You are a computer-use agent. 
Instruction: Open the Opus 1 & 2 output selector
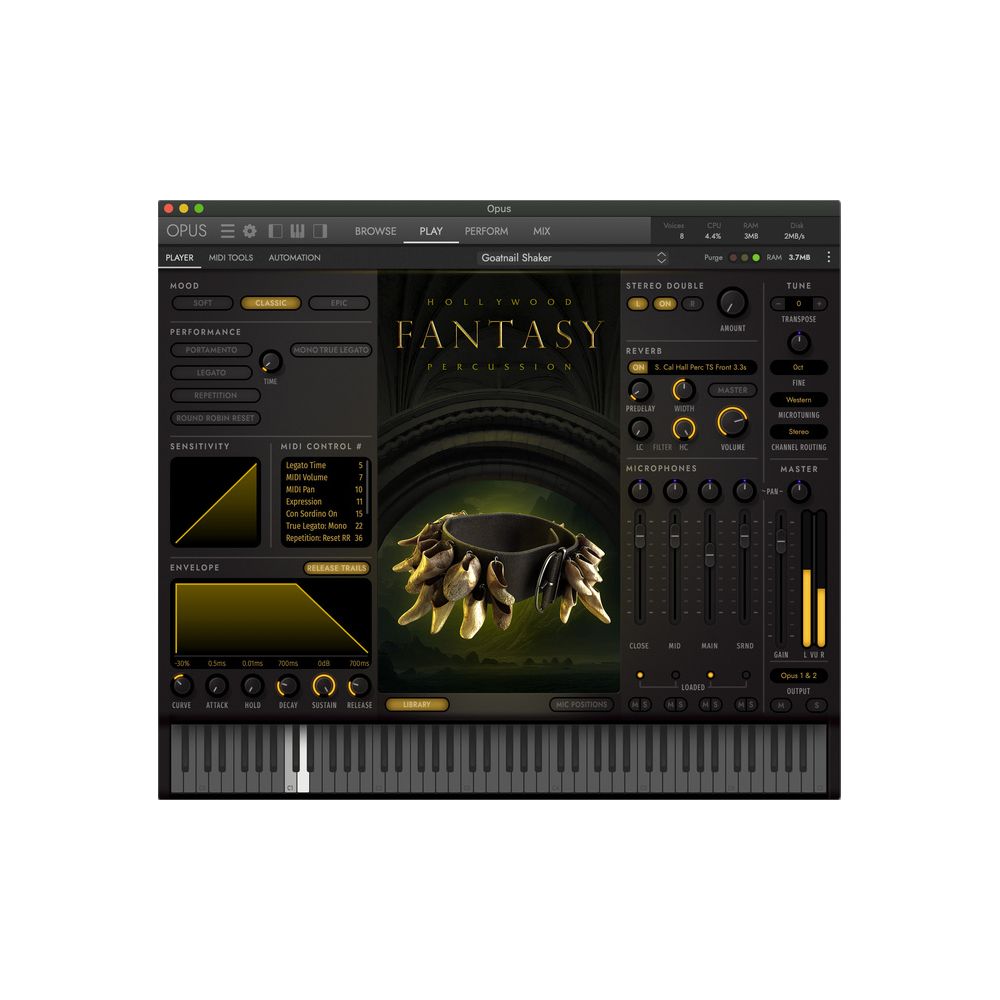pyautogui.click(x=799, y=675)
